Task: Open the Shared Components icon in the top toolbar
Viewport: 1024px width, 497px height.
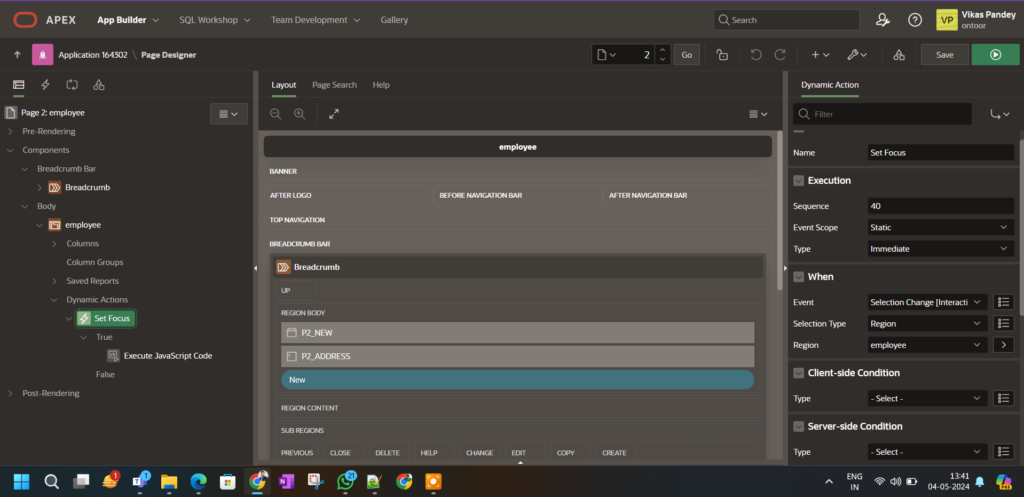Action: (898, 55)
